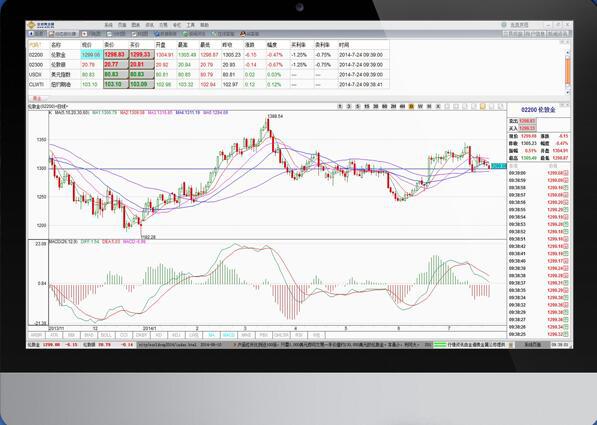Click the green refresh icon in toolbar

coord(185,34)
